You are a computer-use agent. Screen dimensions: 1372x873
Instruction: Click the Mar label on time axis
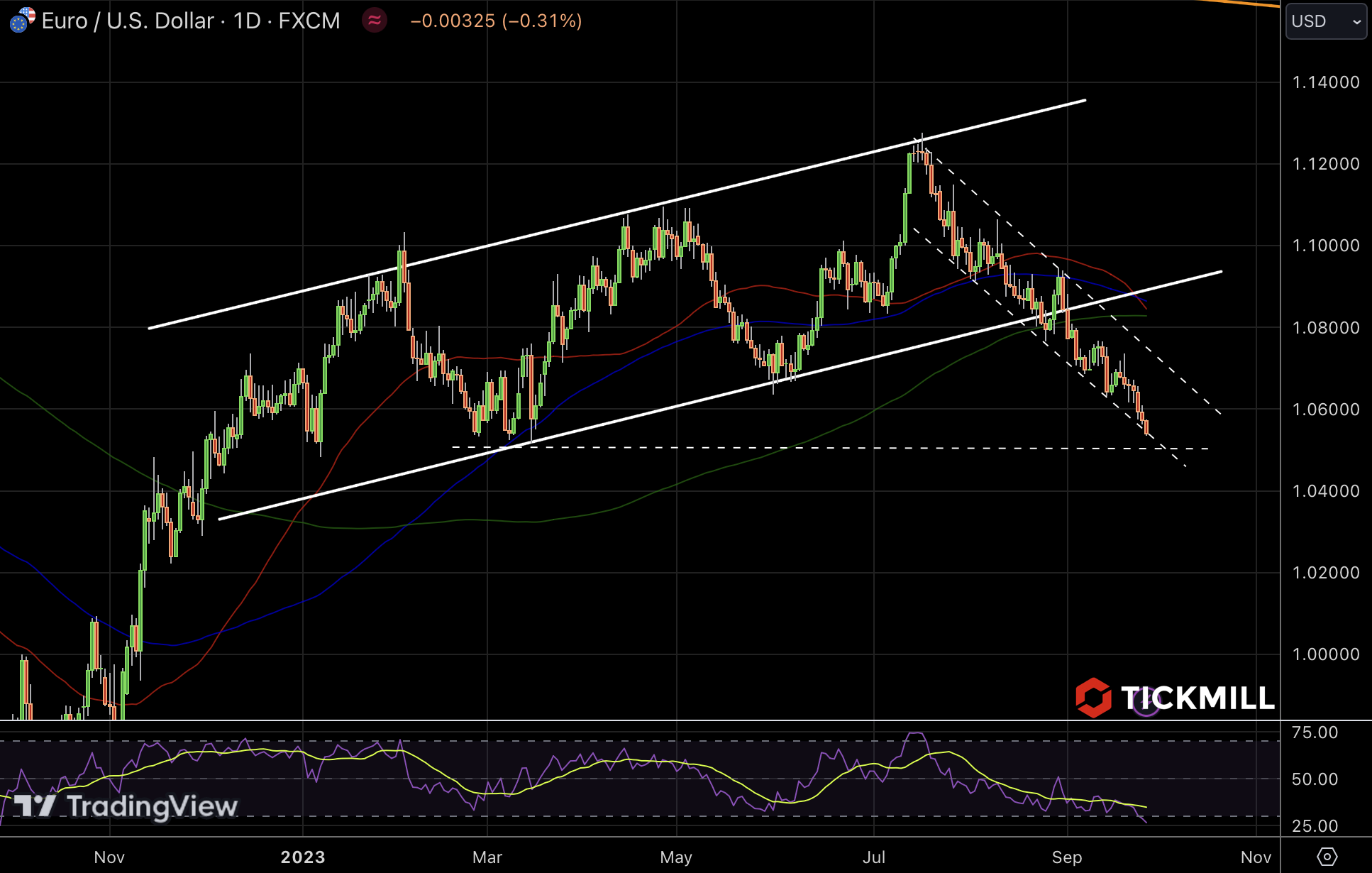487,857
